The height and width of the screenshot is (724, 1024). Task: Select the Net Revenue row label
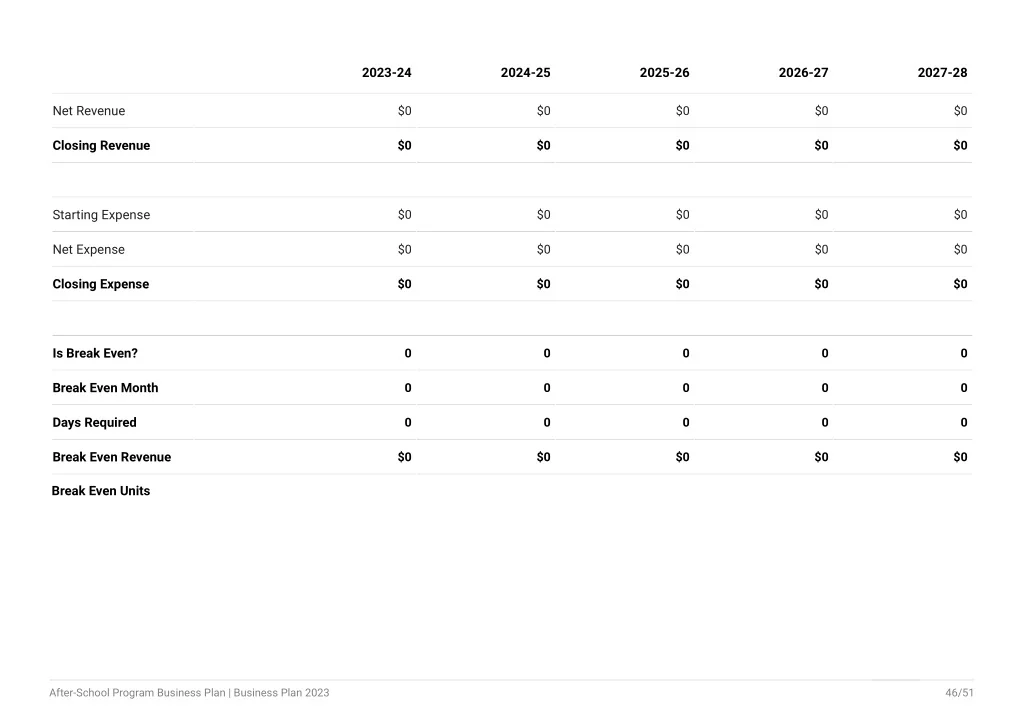point(89,111)
